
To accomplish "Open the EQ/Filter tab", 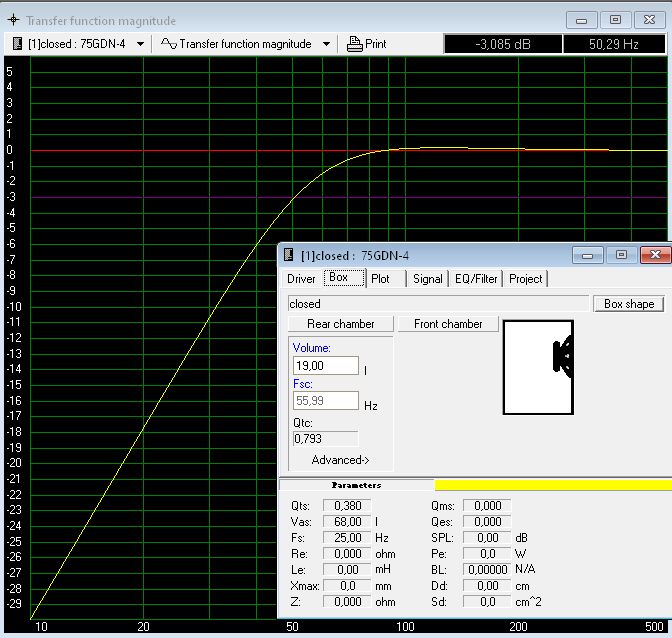I will point(476,279).
